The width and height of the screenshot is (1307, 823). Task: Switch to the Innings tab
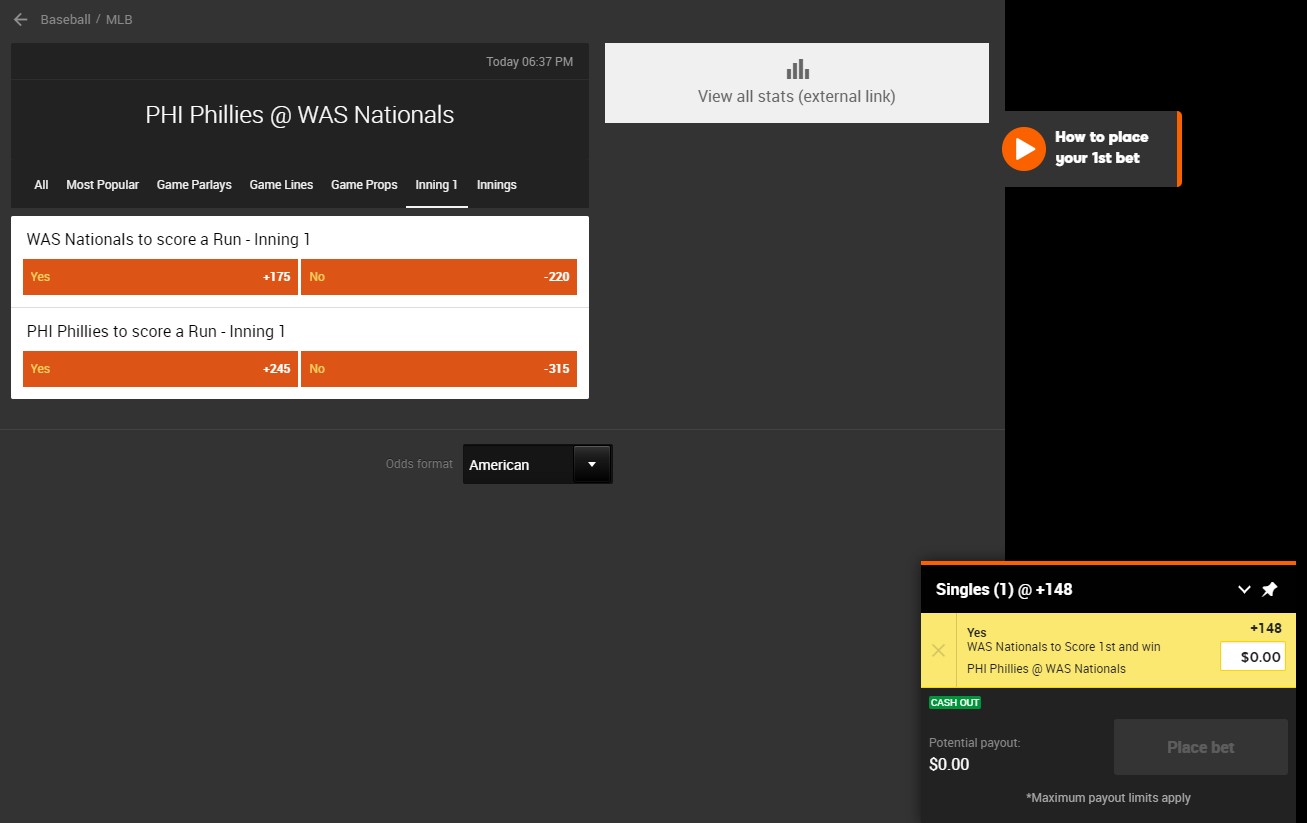coord(497,185)
